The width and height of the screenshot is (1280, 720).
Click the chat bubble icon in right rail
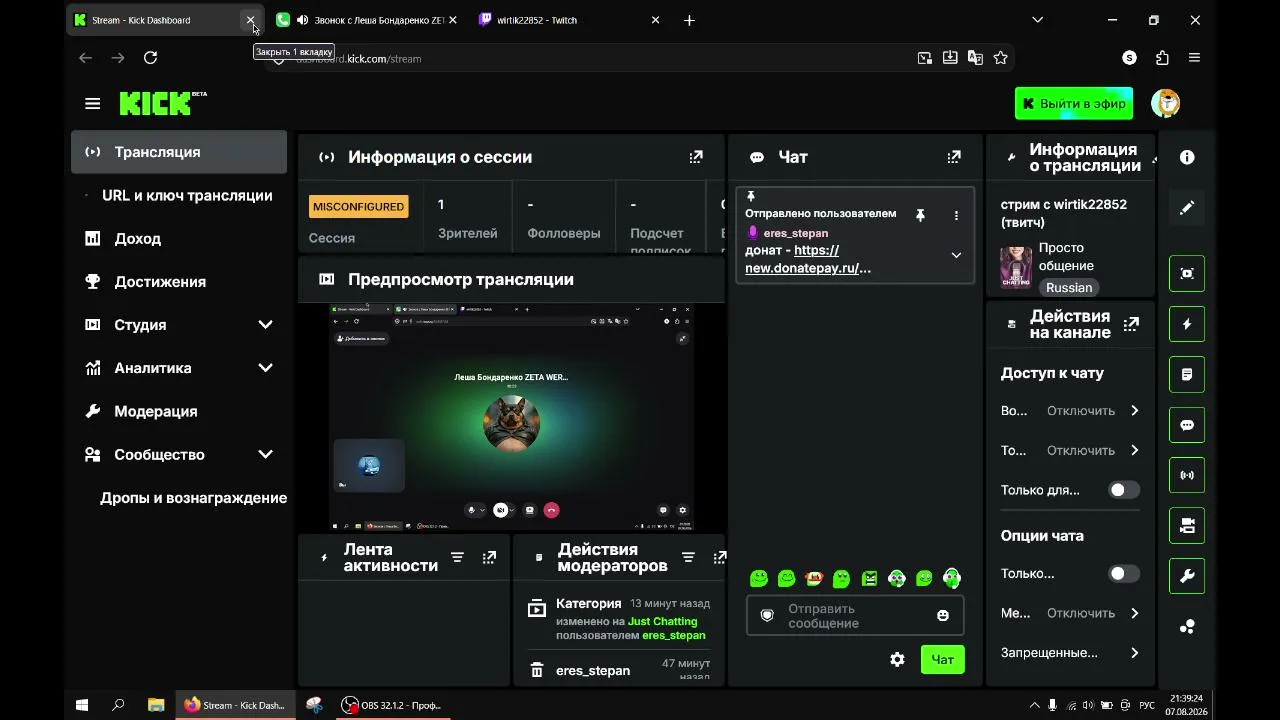pyautogui.click(x=1187, y=425)
